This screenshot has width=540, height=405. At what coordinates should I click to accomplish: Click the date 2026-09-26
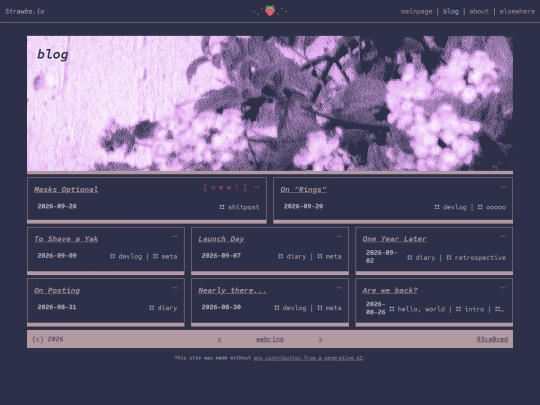point(57,206)
